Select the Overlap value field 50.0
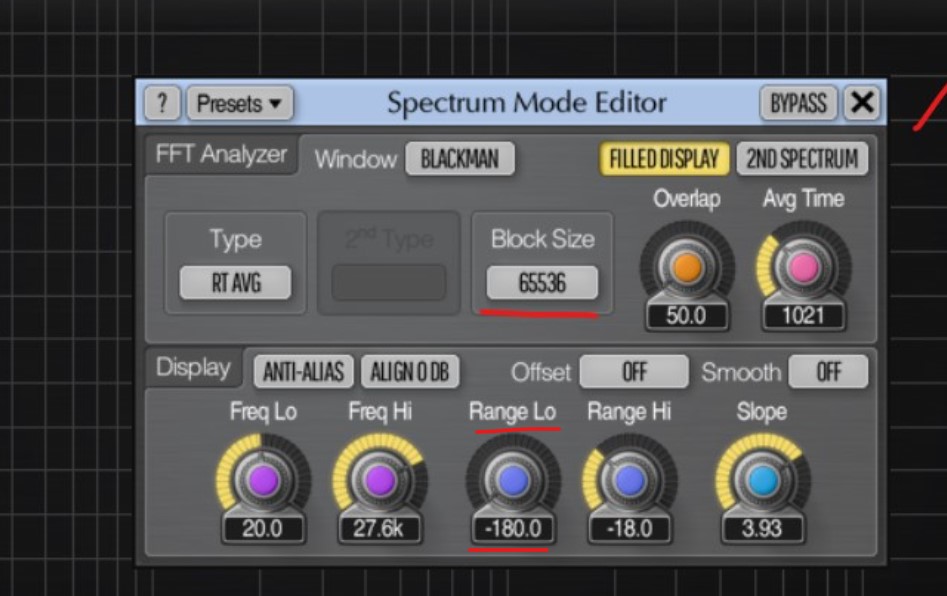The height and width of the screenshot is (596, 947). point(687,316)
